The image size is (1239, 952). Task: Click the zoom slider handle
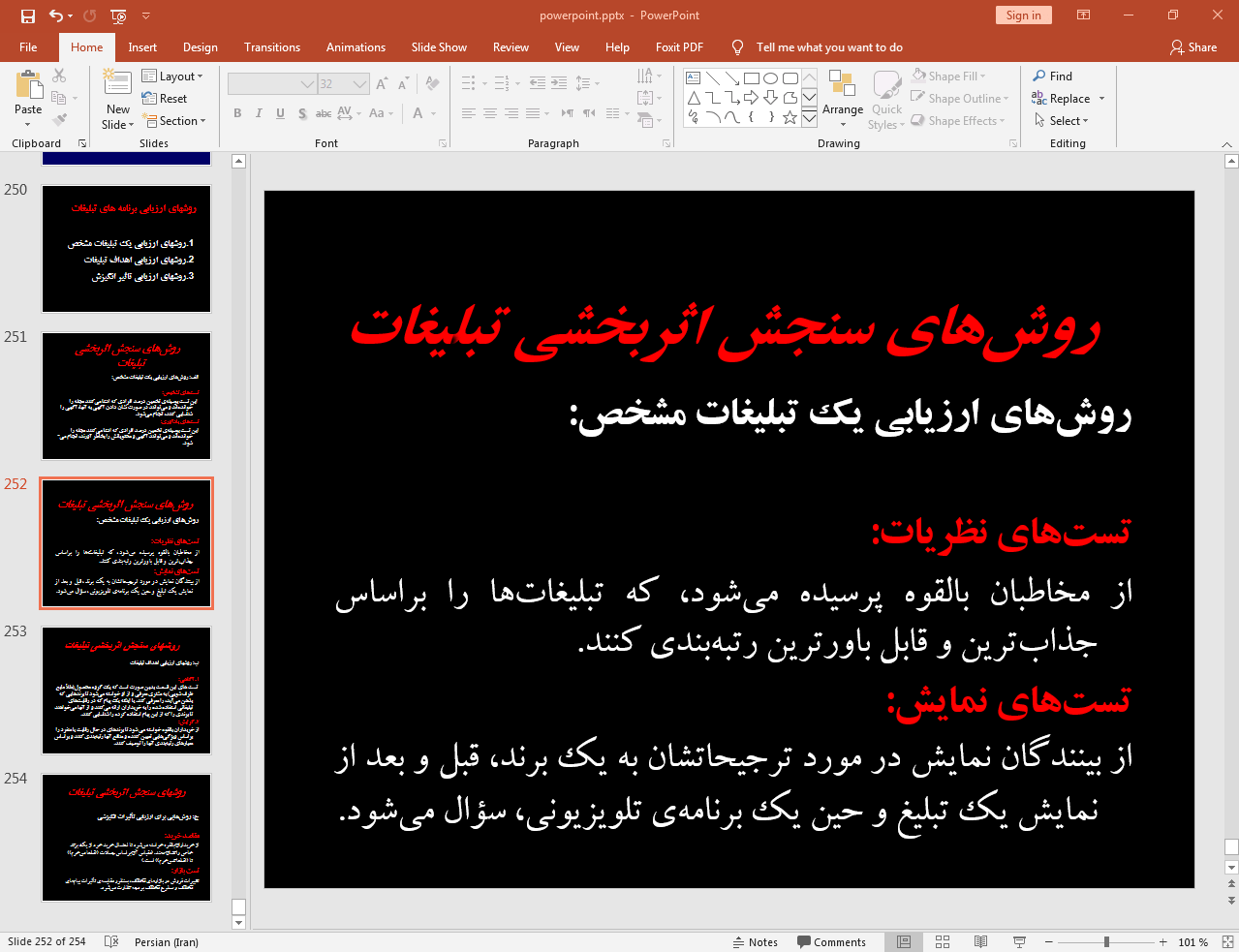pyautogui.click(x=1106, y=941)
